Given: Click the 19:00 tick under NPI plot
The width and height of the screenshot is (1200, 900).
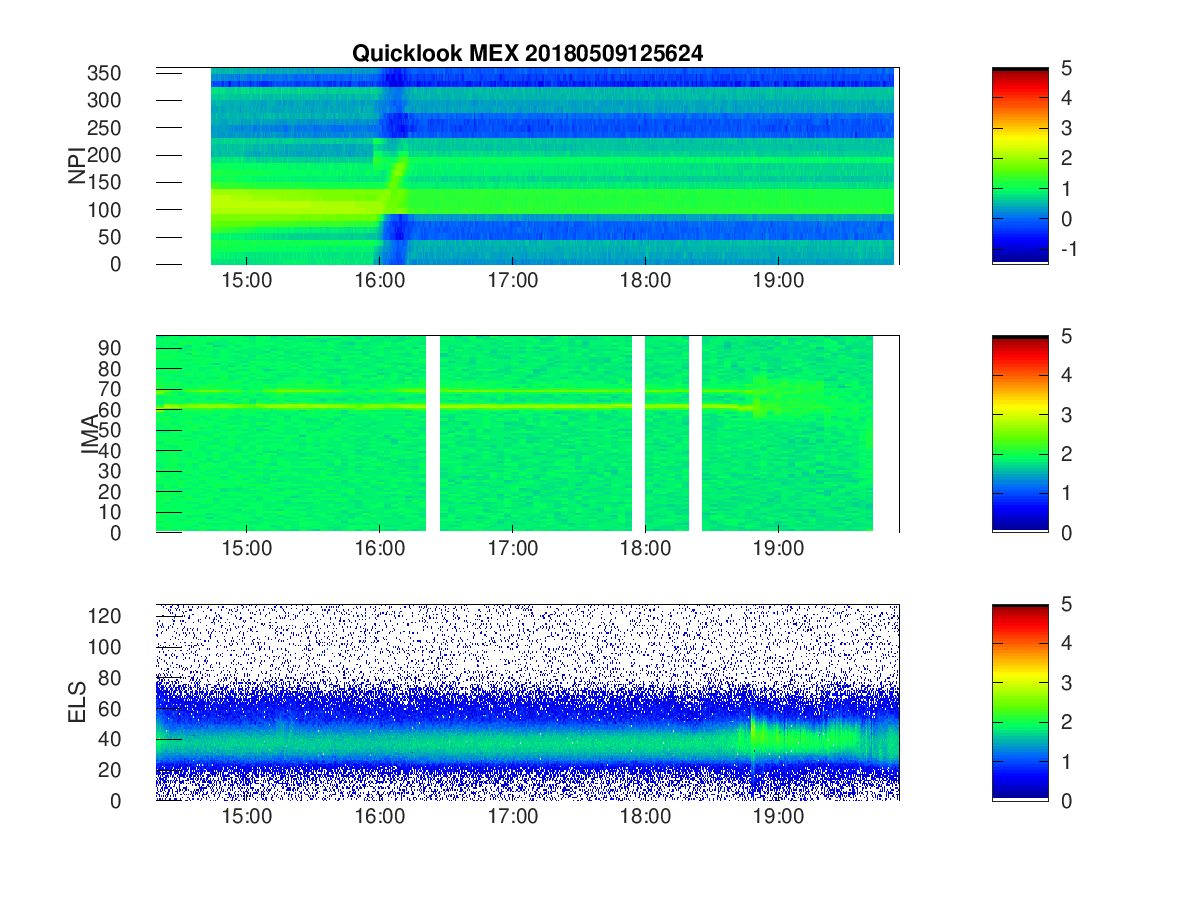Looking at the screenshot, I should [779, 281].
